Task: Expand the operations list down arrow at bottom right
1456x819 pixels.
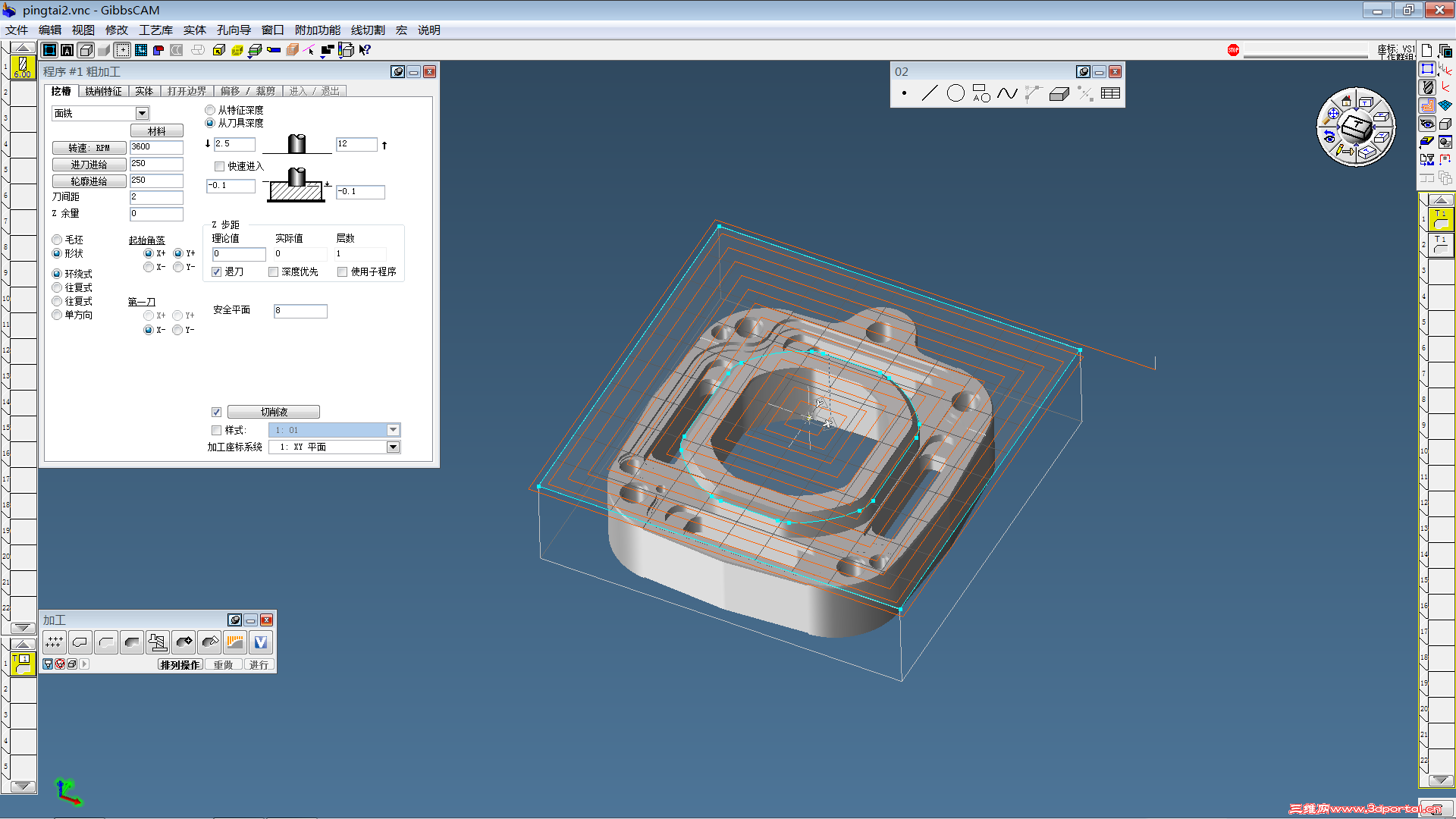Action: coord(1441,780)
